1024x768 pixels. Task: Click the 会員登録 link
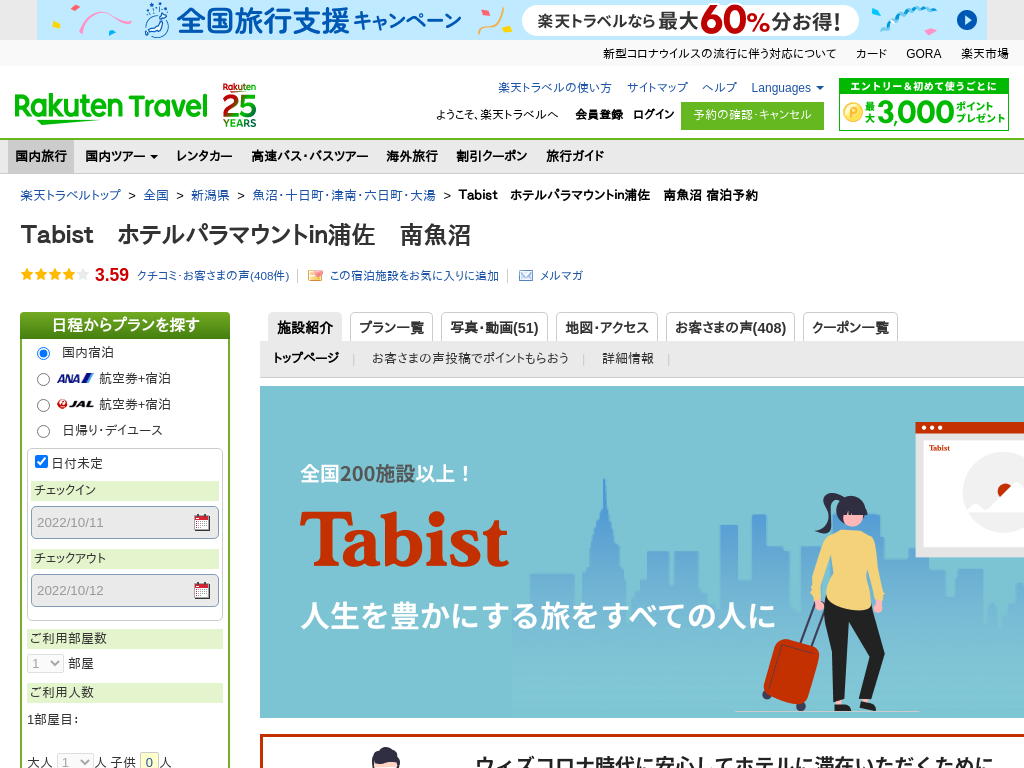click(x=599, y=114)
